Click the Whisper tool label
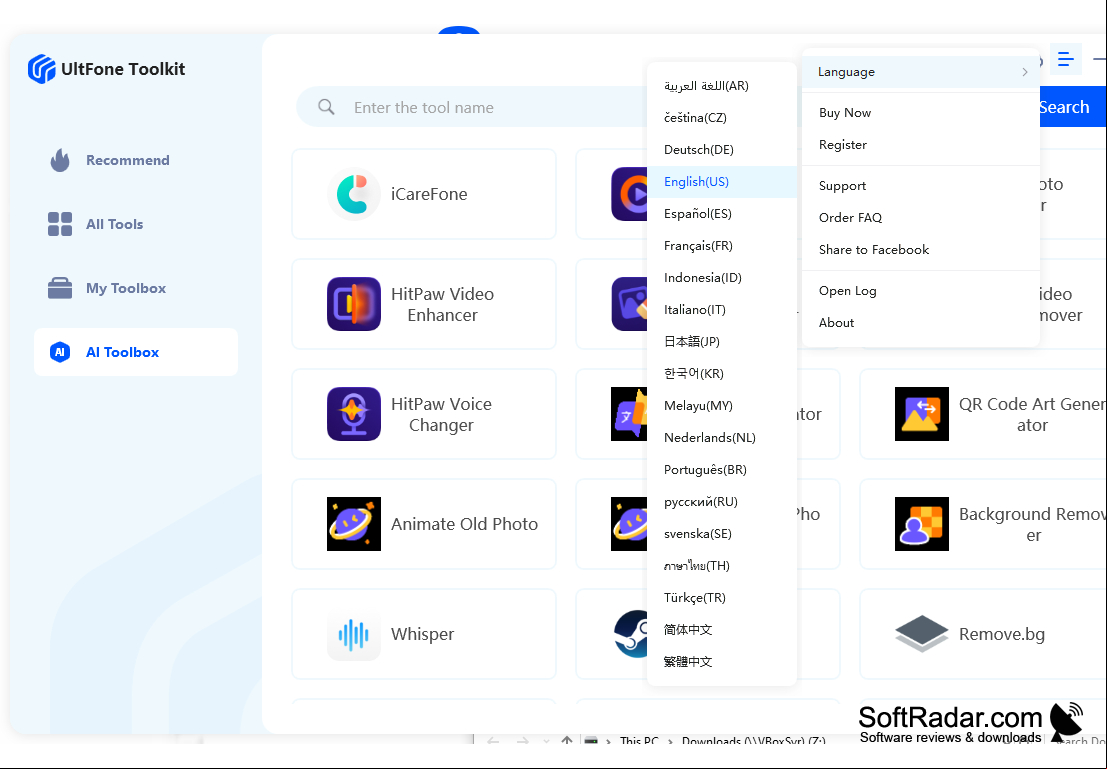This screenshot has height=769, width=1107. pyautogui.click(x=422, y=634)
